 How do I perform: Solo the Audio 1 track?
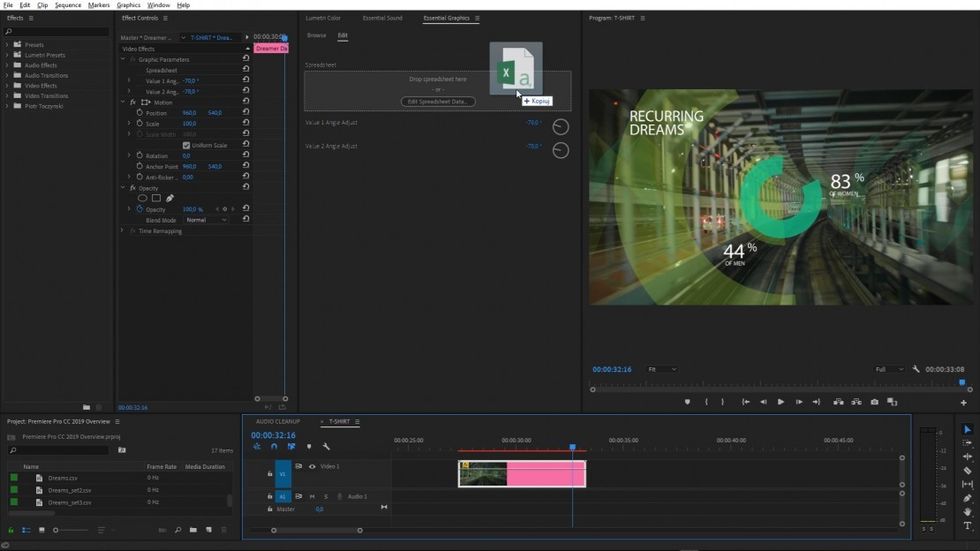[326, 497]
